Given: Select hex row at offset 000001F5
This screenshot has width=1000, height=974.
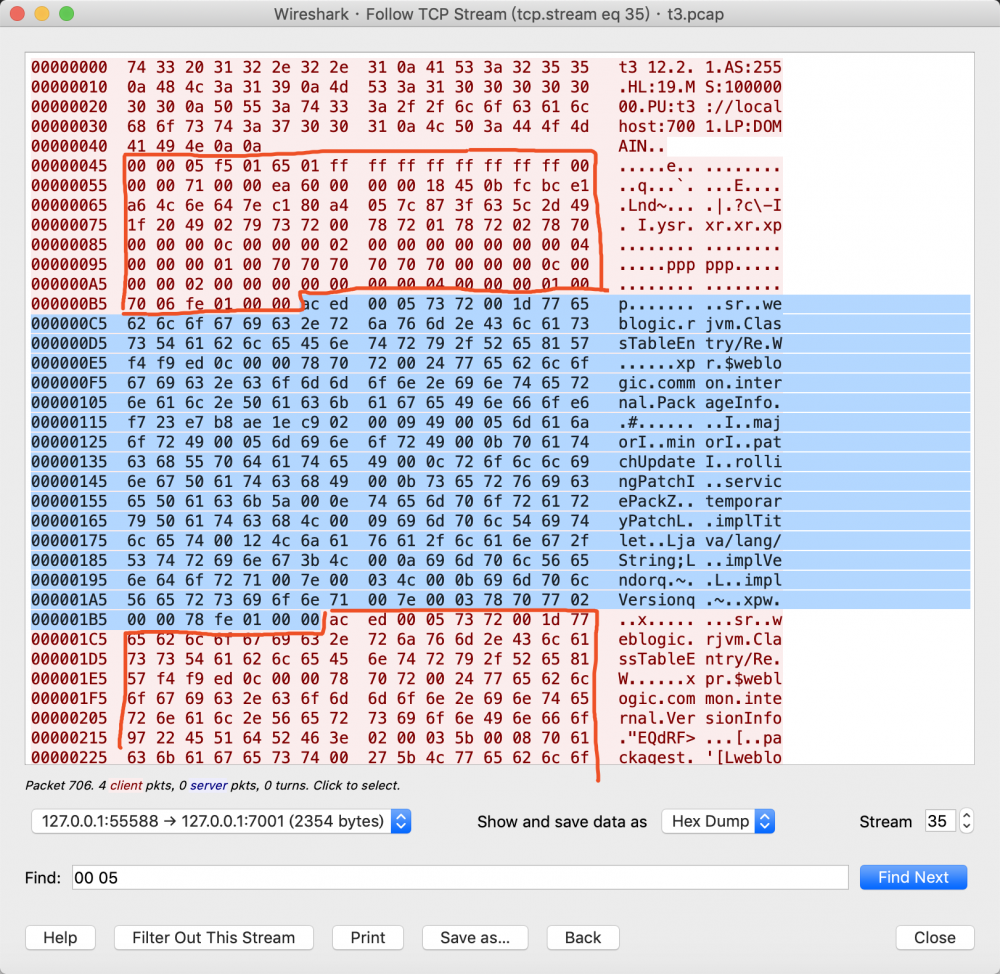Looking at the screenshot, I should click(x=406, y=699).
